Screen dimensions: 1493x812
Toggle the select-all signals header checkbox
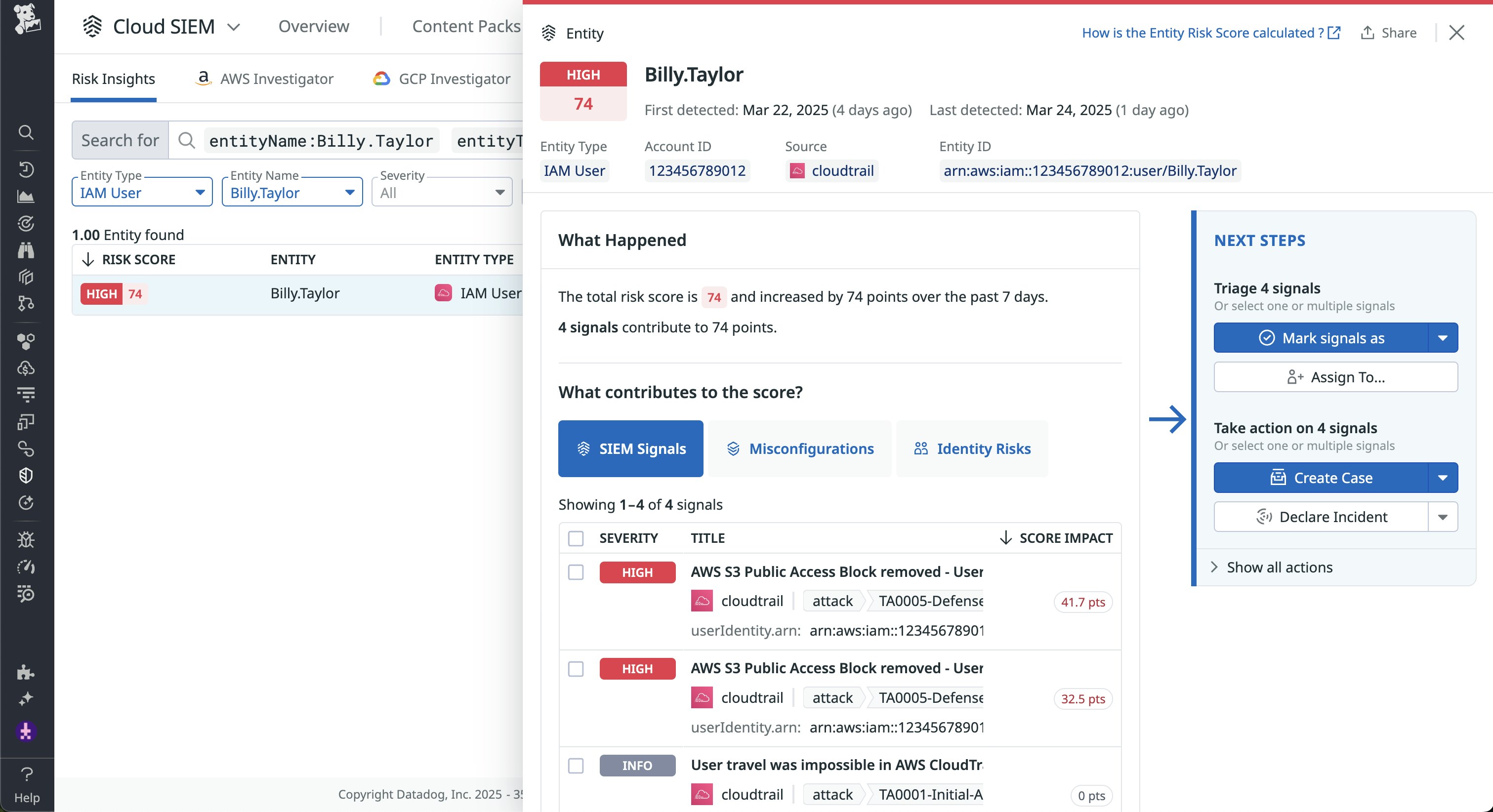click(x=576, y=538)
